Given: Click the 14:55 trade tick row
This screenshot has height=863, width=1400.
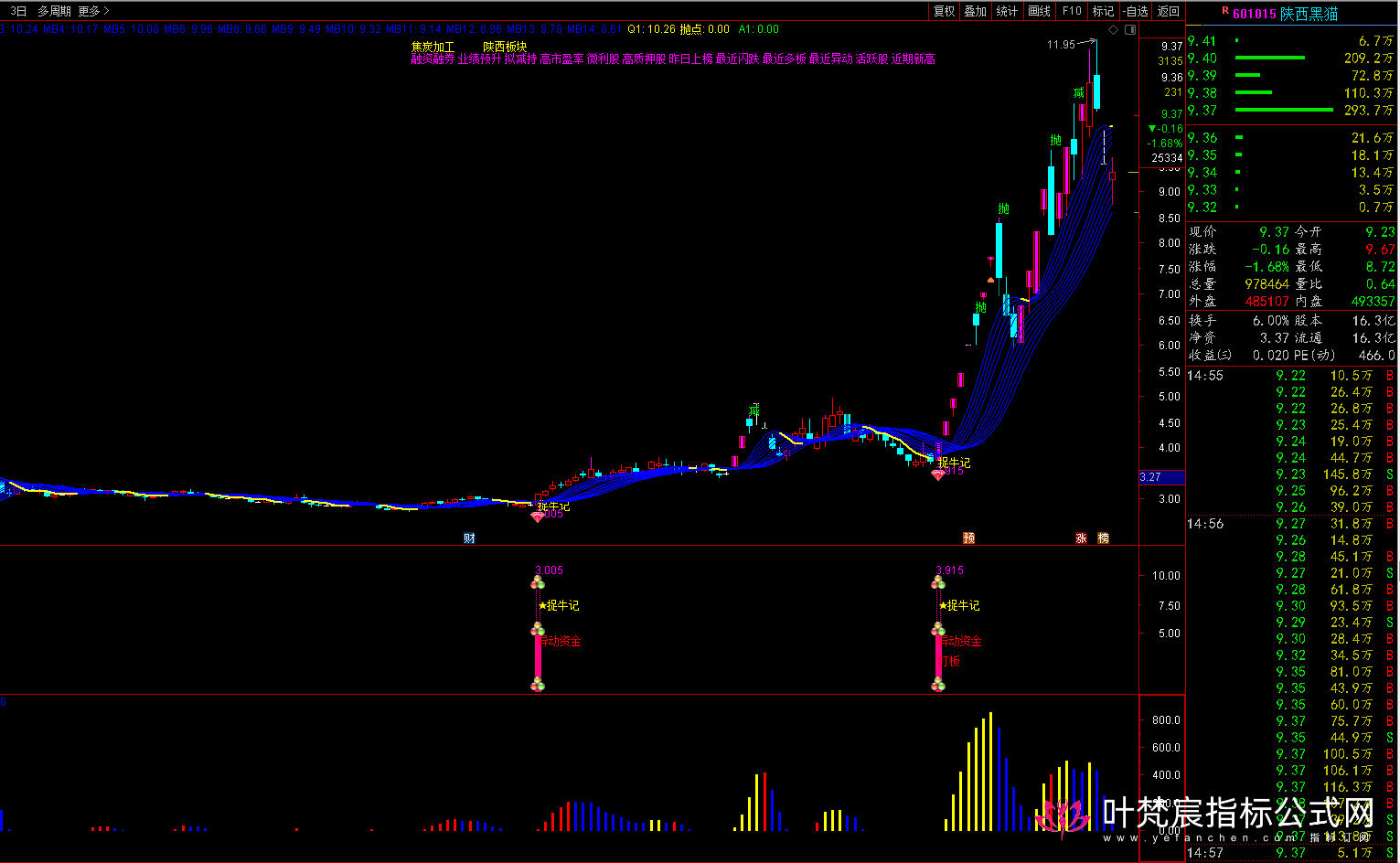Looking at the screenshot, I should coord(1290,376).
